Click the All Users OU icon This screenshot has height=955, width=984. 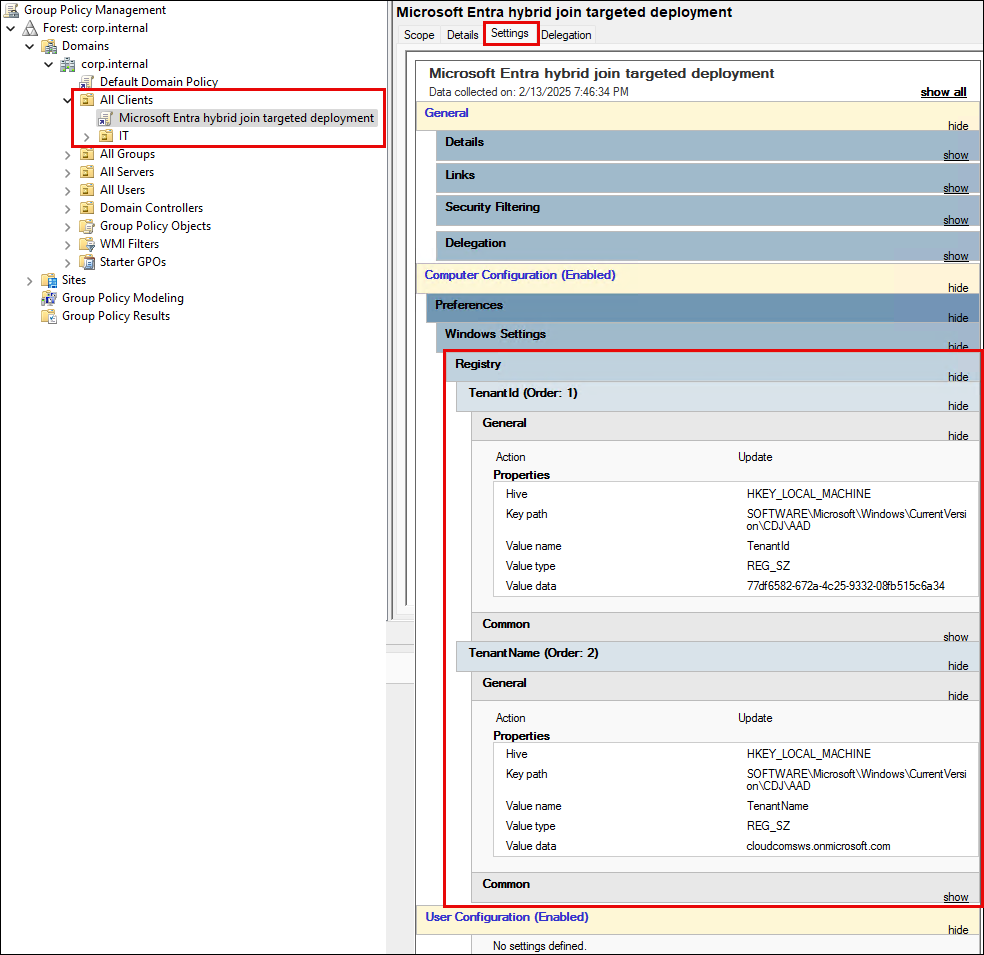pyautogui.click(x=87, y=190)
